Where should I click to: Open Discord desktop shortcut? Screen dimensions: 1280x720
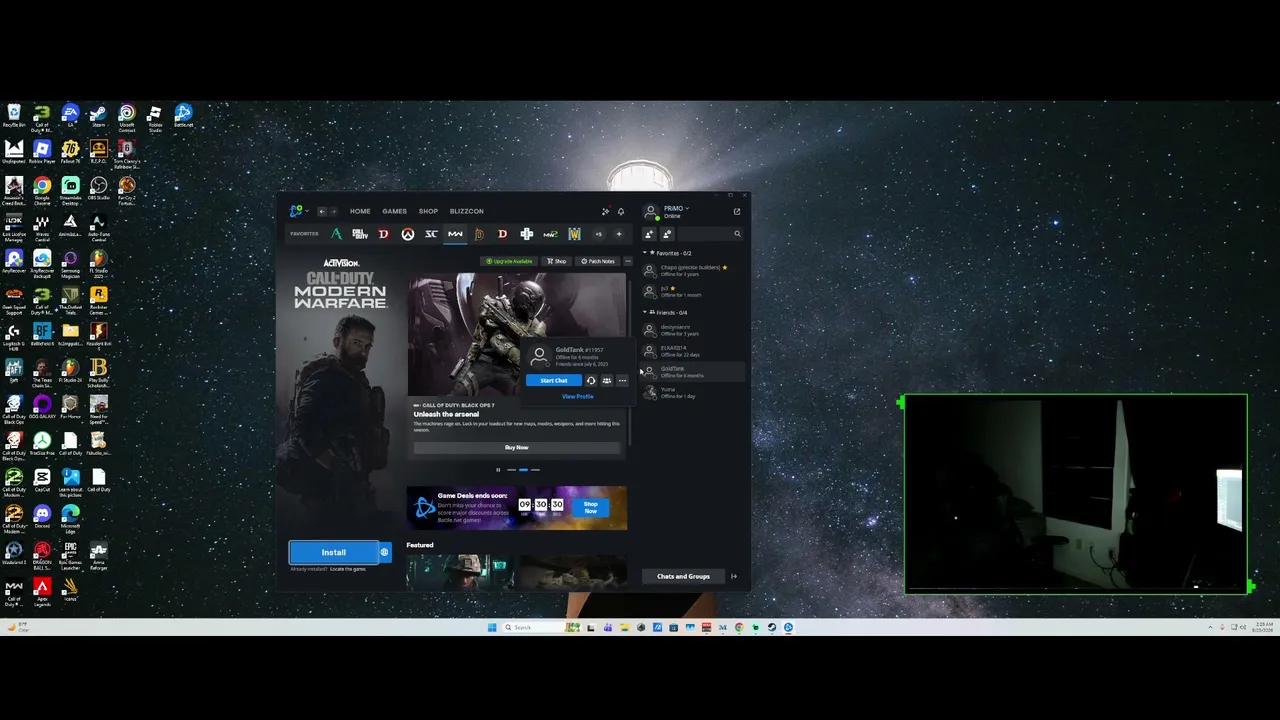coord(42,516)
